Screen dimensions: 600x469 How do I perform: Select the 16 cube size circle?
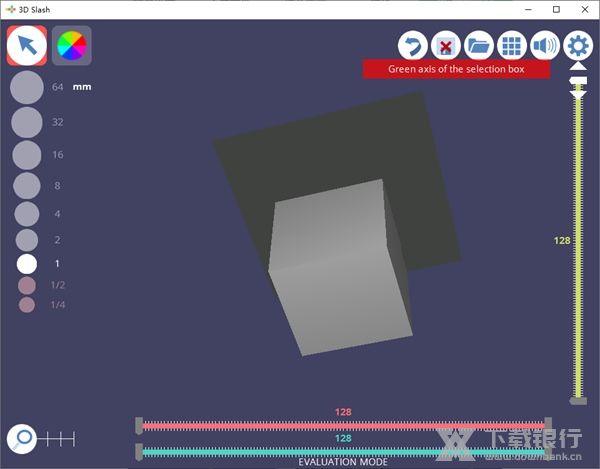click(x=27, y=155)
